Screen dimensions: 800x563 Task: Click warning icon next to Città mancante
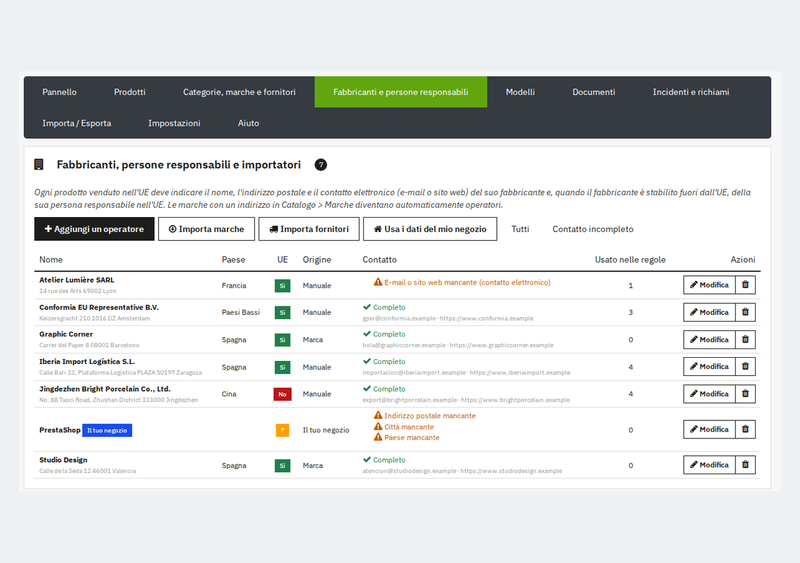coord(378,426)
